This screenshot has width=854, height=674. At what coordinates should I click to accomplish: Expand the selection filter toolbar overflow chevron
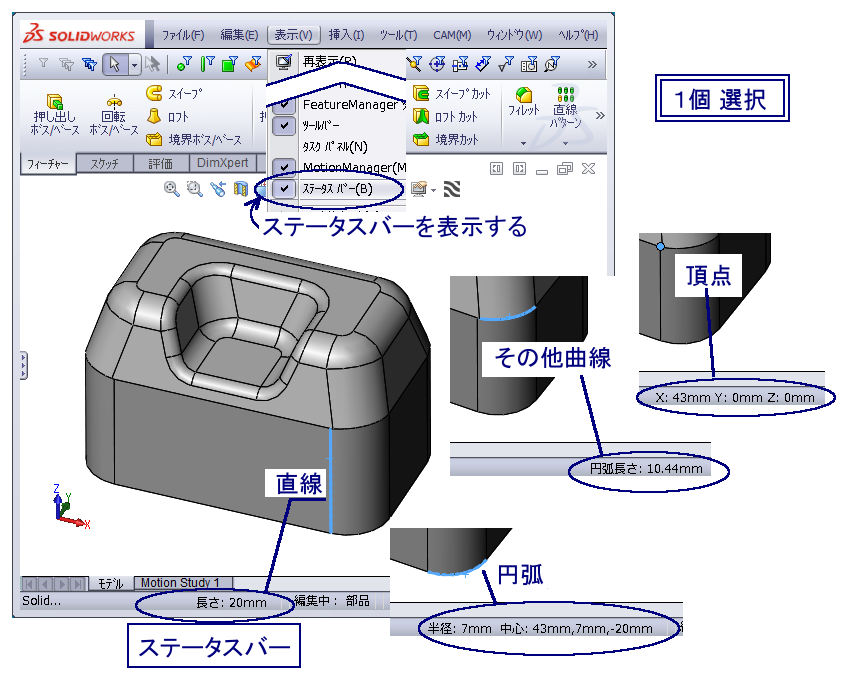[x=593, y=65]
